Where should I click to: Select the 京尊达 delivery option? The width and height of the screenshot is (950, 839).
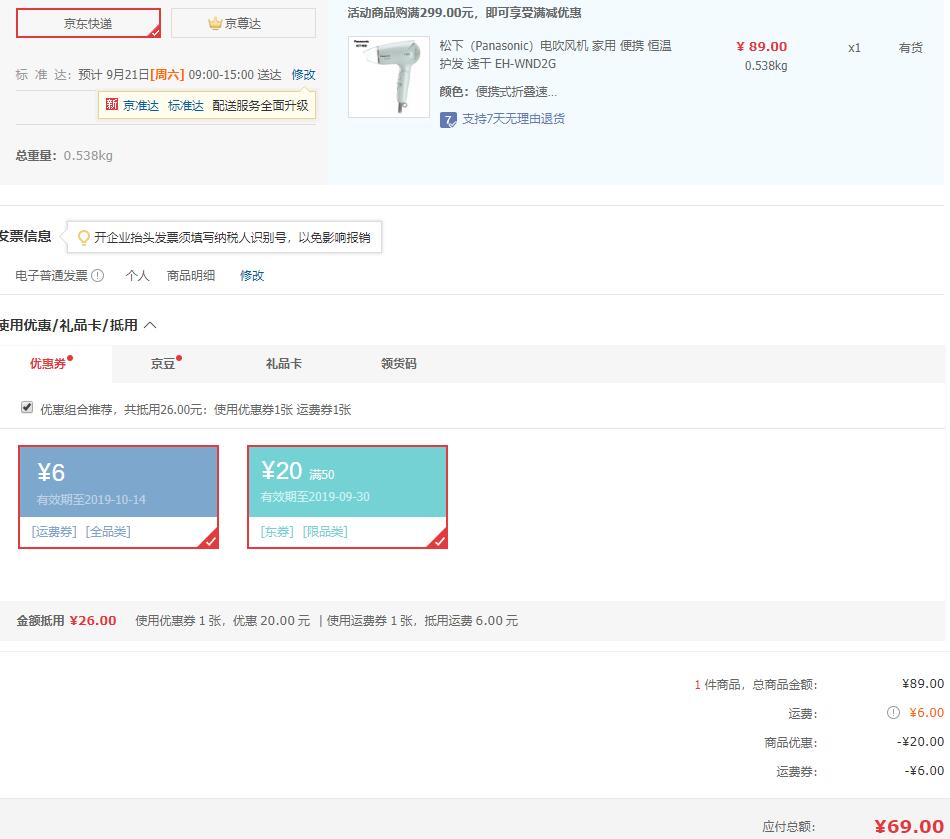[243, 23]
